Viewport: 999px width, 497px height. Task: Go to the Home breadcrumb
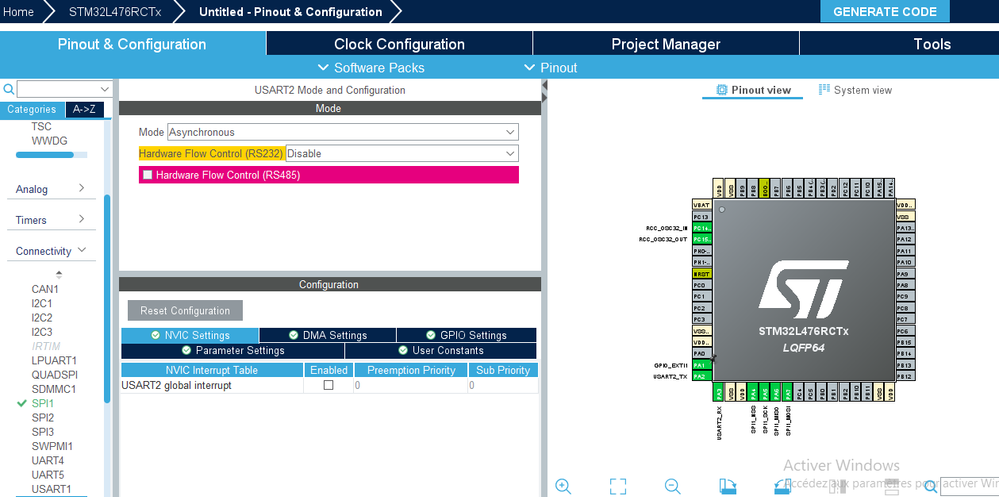coord(19,11)
